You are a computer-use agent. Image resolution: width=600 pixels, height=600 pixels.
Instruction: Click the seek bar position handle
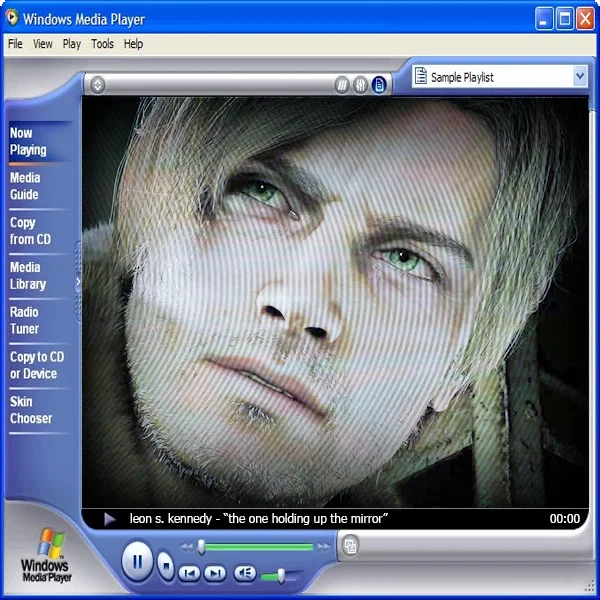tap(201, 547)
